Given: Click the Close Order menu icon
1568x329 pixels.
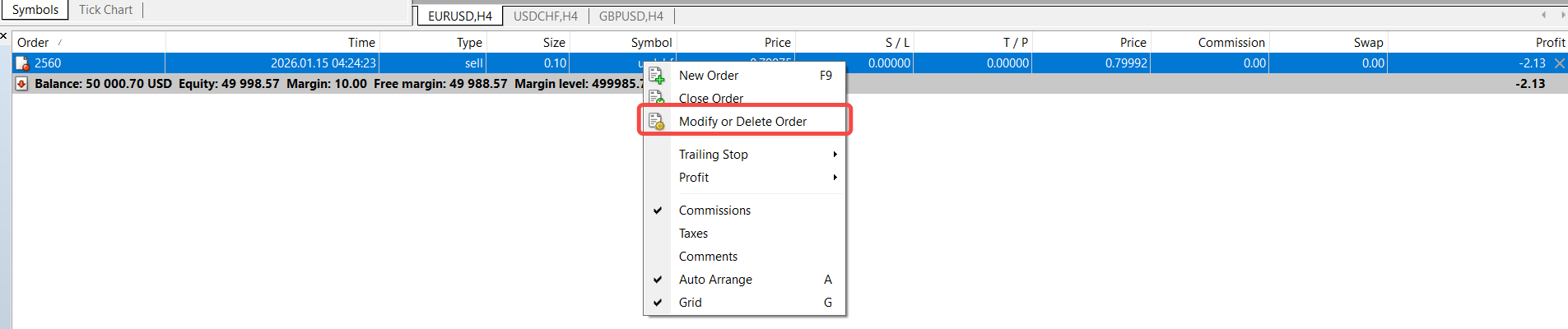Looking at the screenshot, I should (656, 98).
